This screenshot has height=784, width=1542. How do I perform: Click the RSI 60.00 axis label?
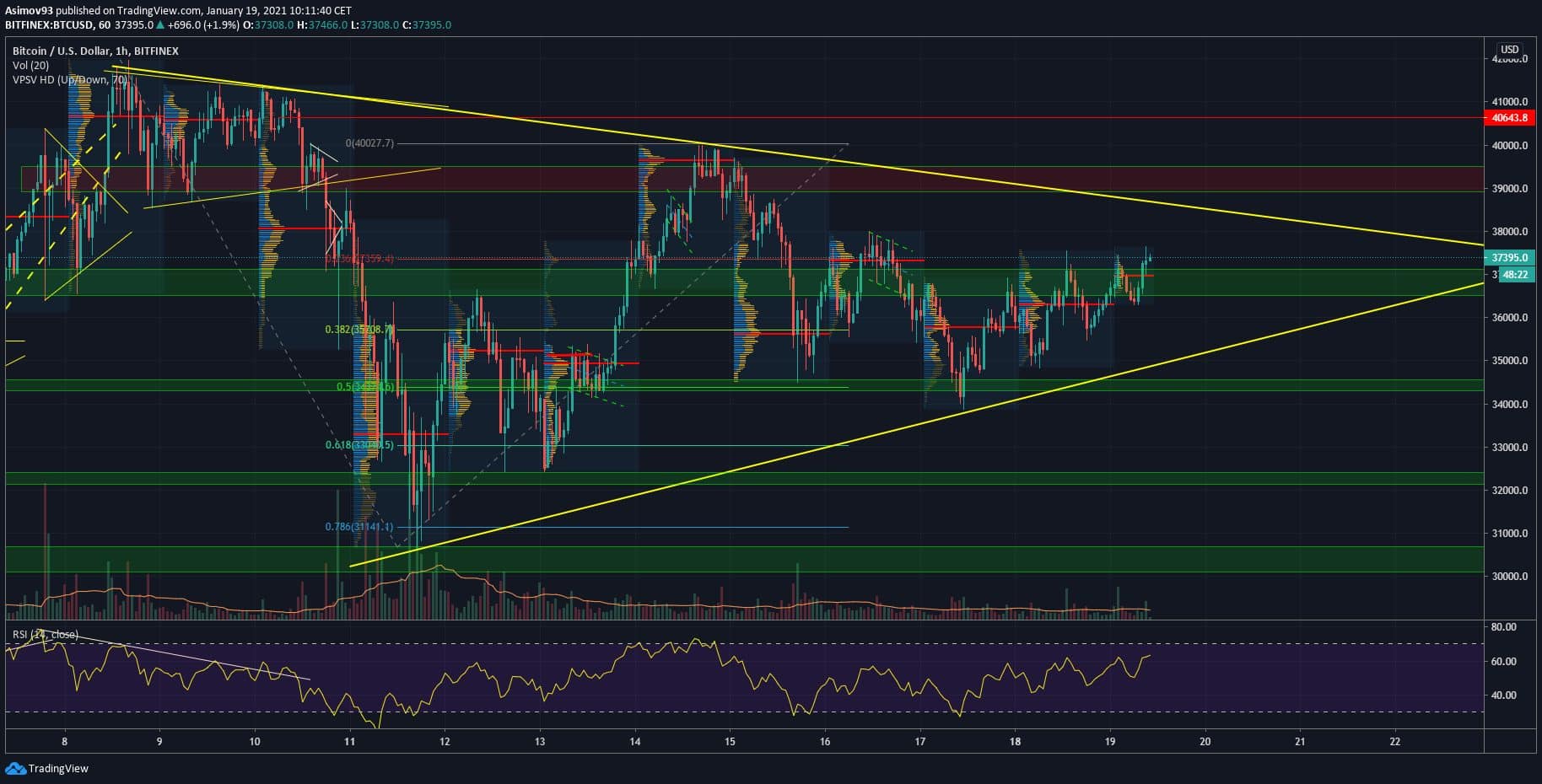pos(1504,662)
